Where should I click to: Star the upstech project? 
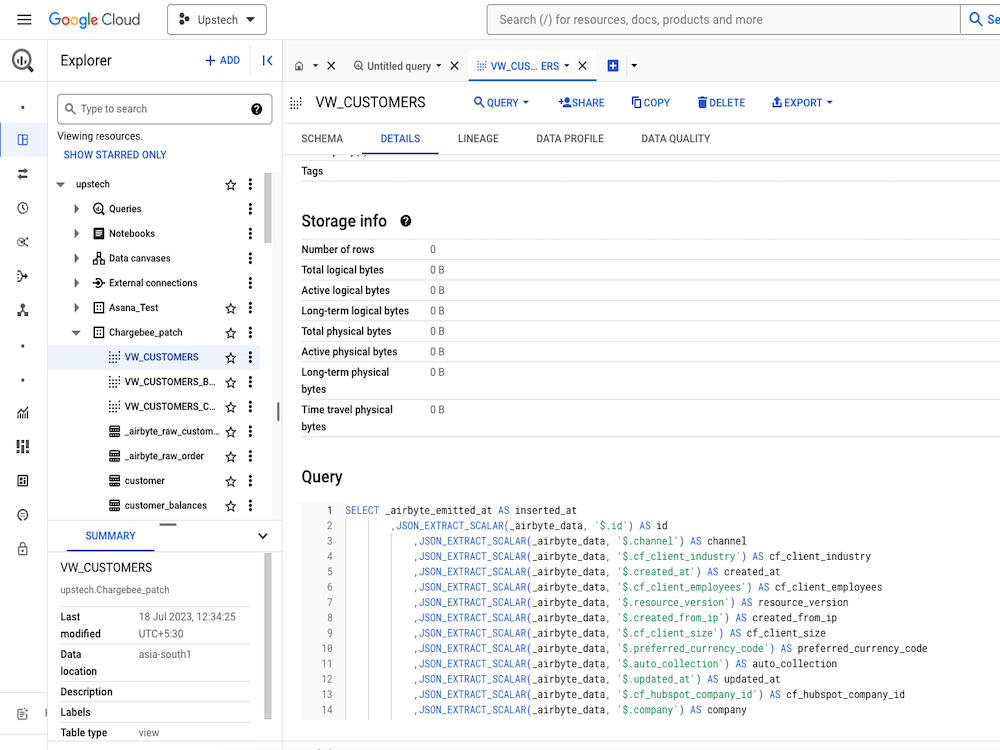231,185
